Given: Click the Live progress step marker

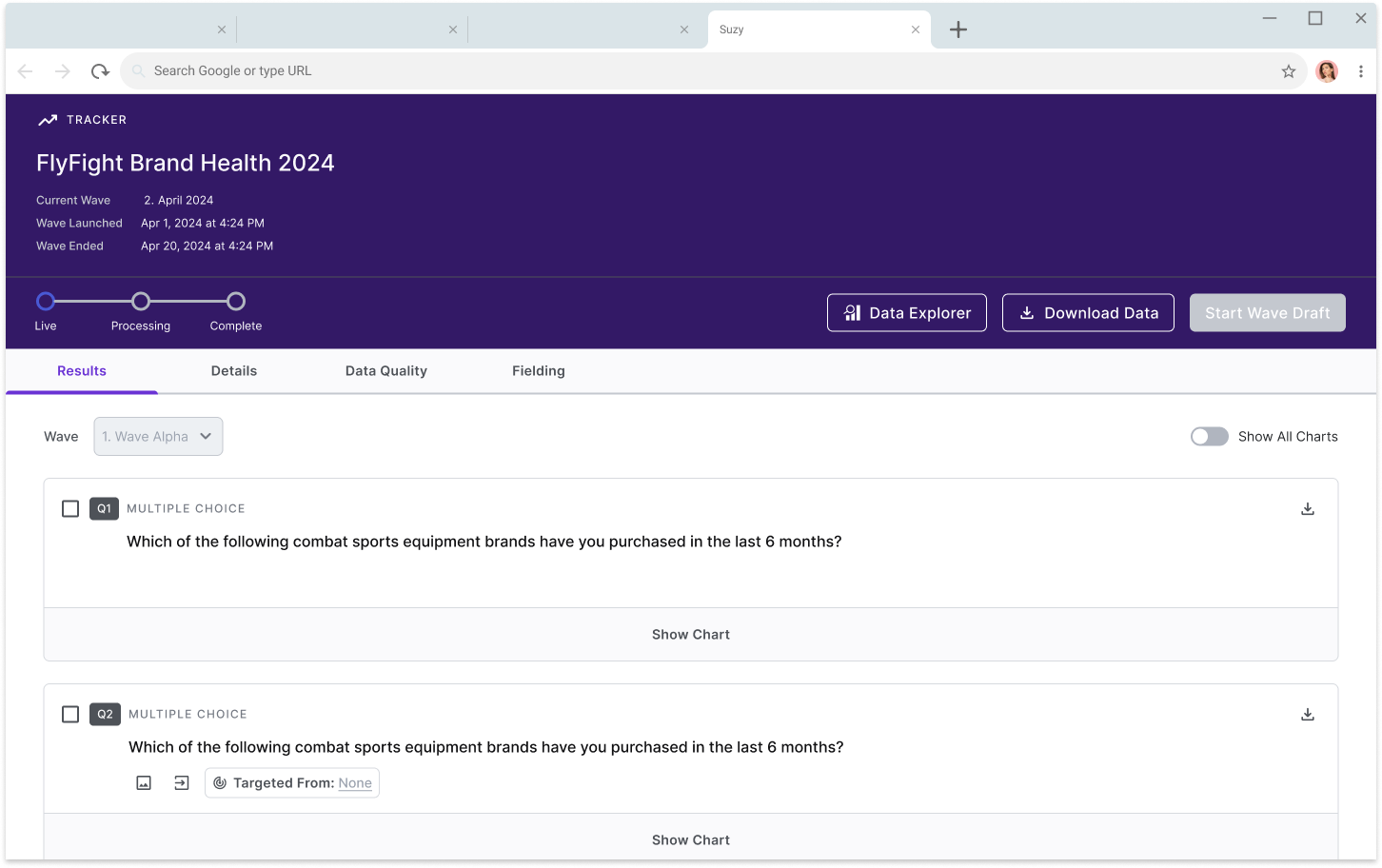Looking at the screenshot, I should 46,302.
